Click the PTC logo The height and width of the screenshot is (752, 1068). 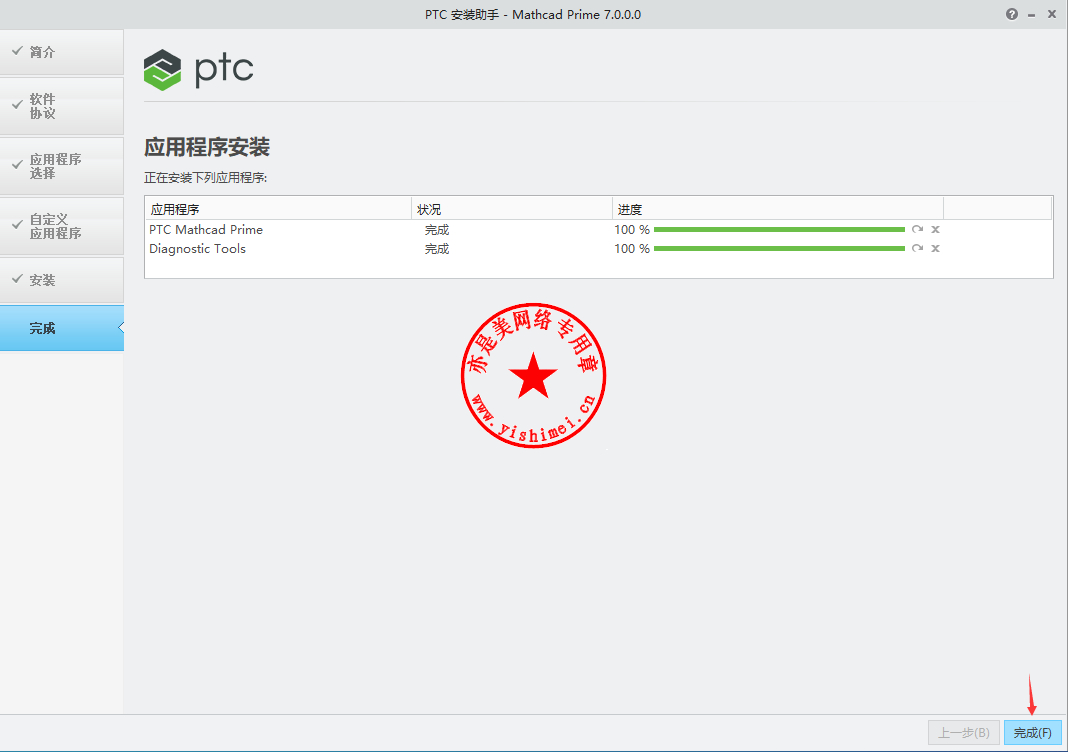(198, 69)
